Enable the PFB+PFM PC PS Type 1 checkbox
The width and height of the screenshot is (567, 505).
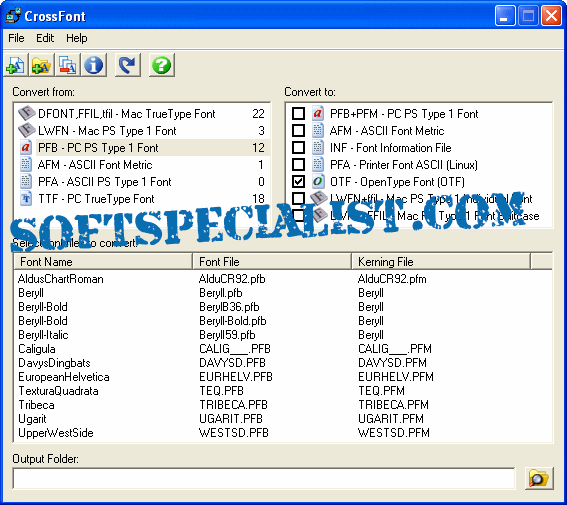pyautogui.click(x=298, y=114)
